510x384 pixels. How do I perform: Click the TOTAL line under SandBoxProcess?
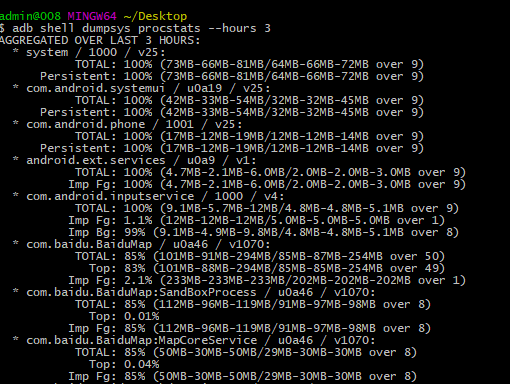tap(253, 304)
